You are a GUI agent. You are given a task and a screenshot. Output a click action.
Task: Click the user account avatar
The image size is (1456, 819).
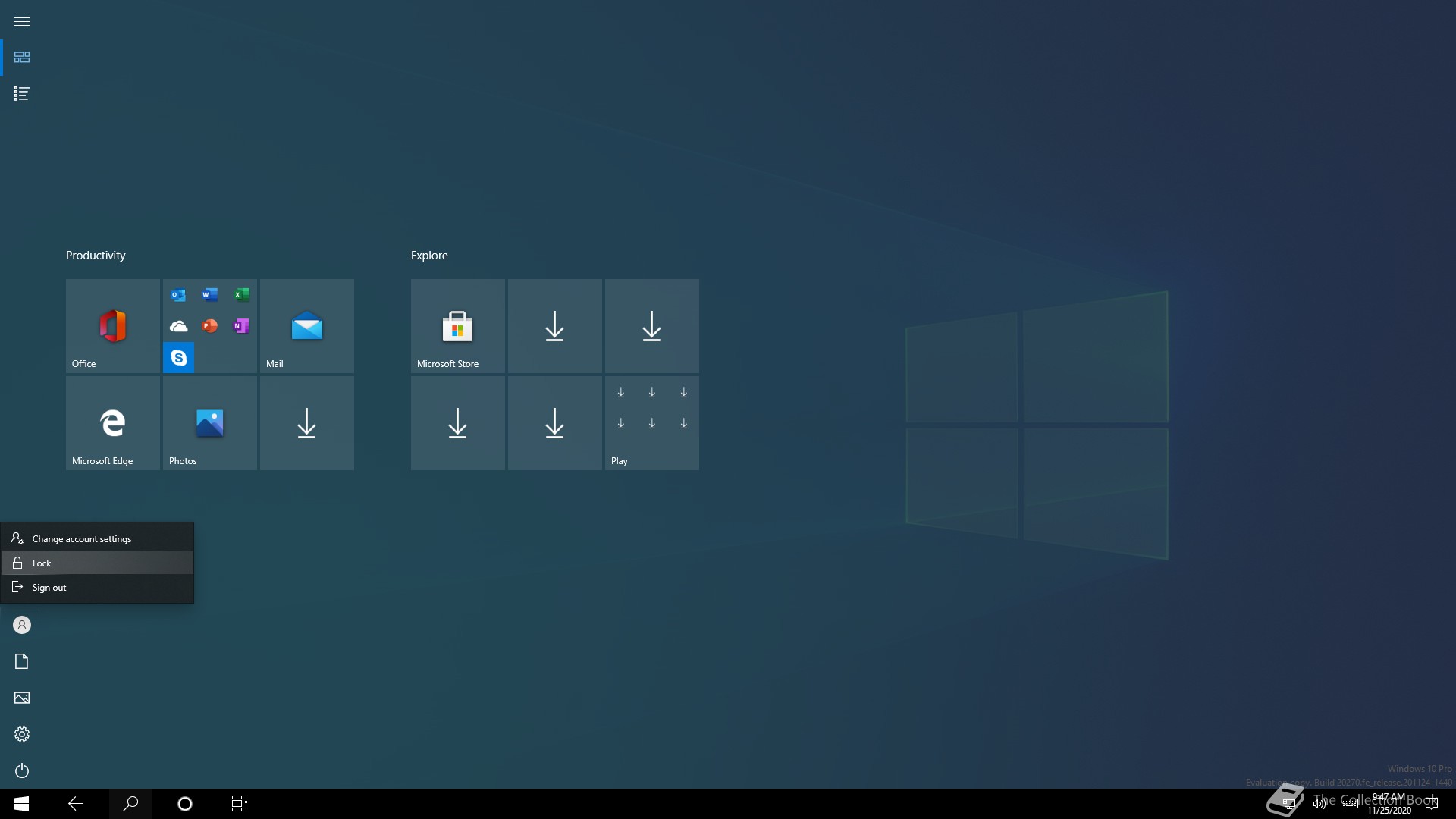[22, 625]
